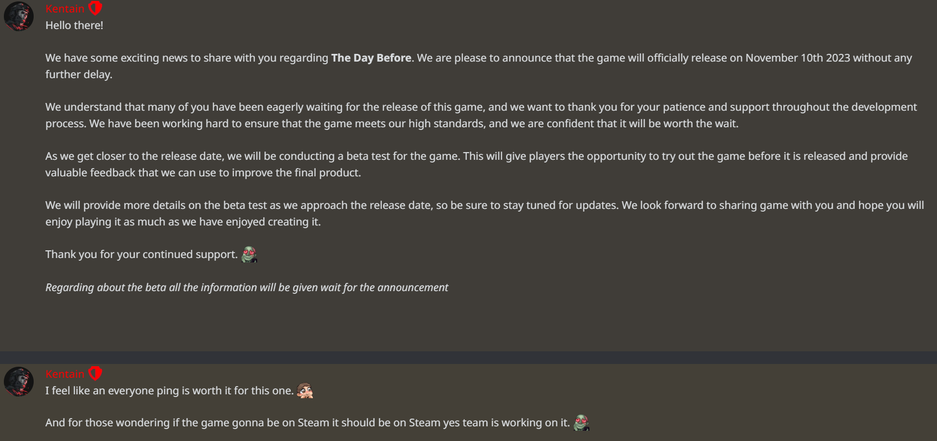Screen dimensions: 937x441
Task: Click the bold "The Day Before" text
Action: pyautogui.click(x=371, y=58)
